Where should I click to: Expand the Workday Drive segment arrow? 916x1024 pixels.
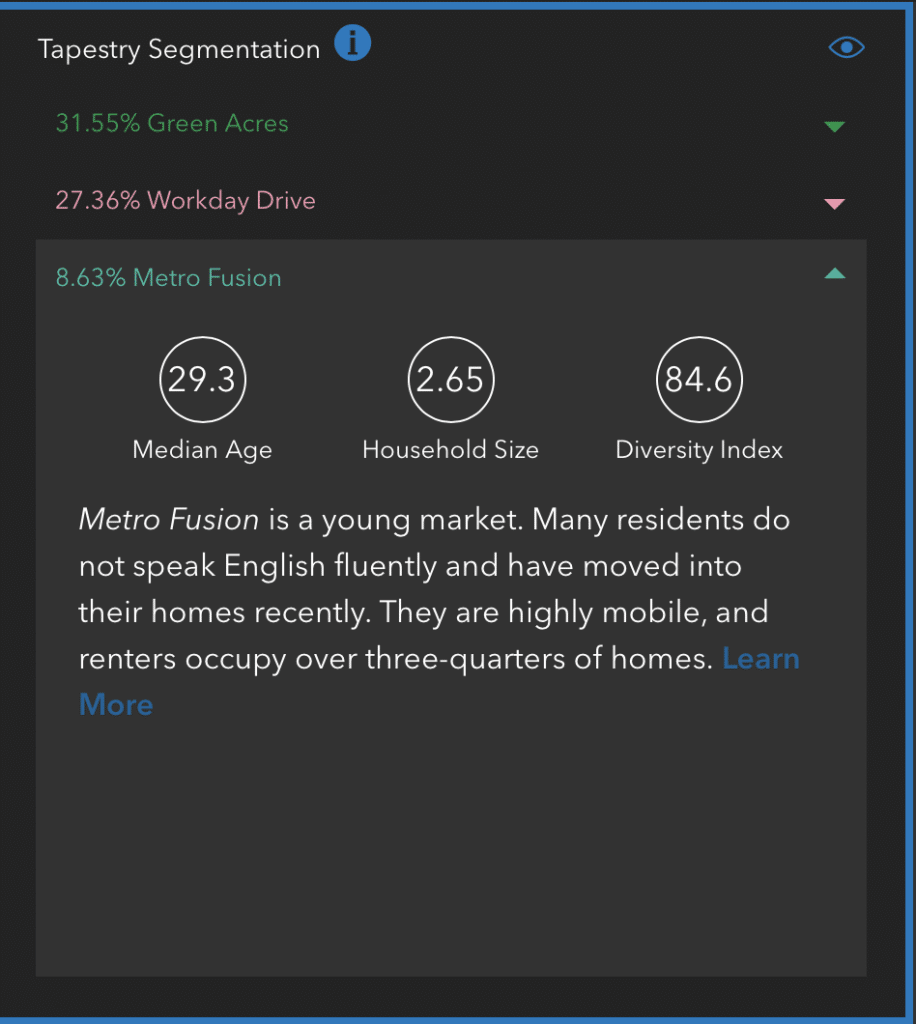click(x=834, y=204)
